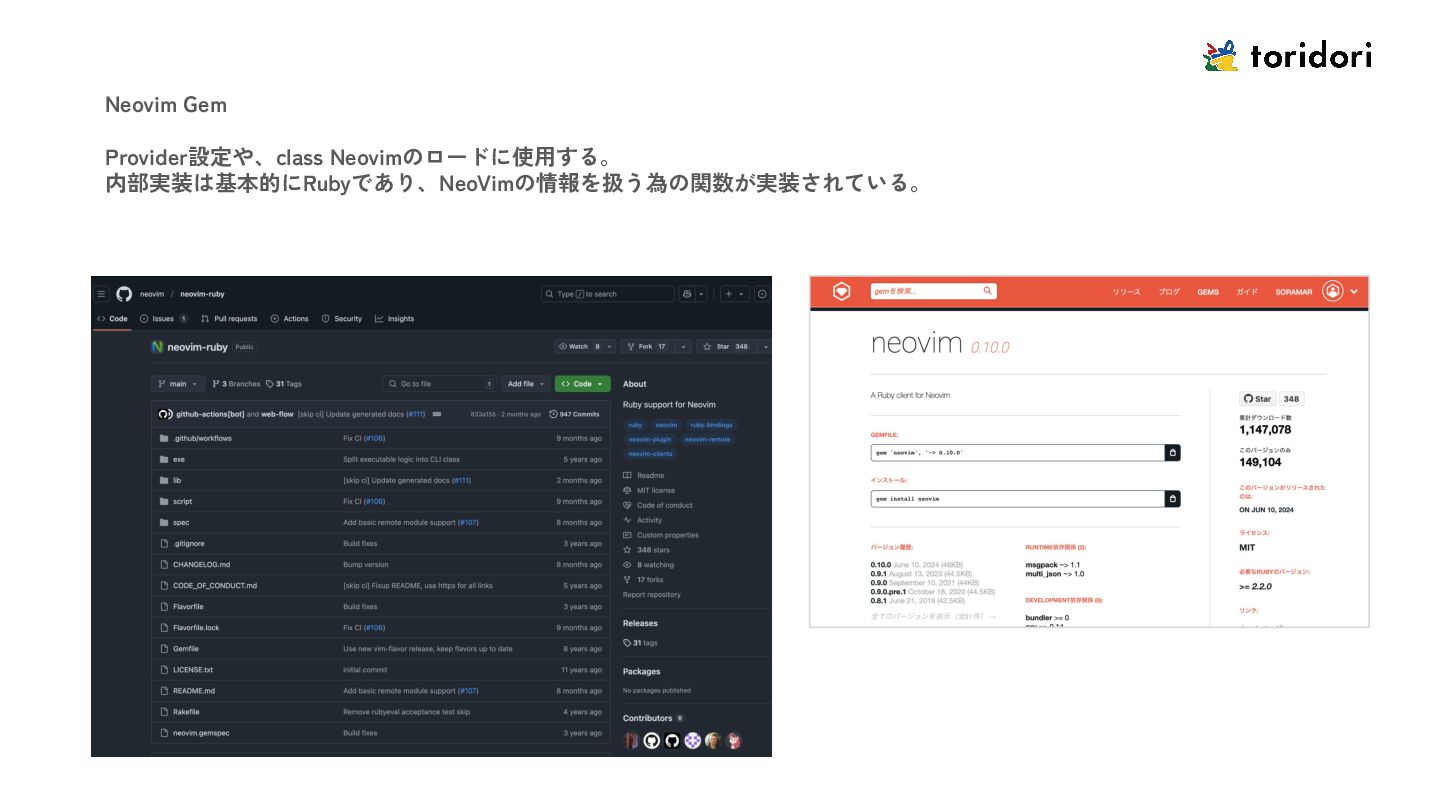The width and height of the screenshot is (1440, 810).
Task: Click the ellipsis icon in the commit message row
Action: pyautogui.click(x=437, y=414)
